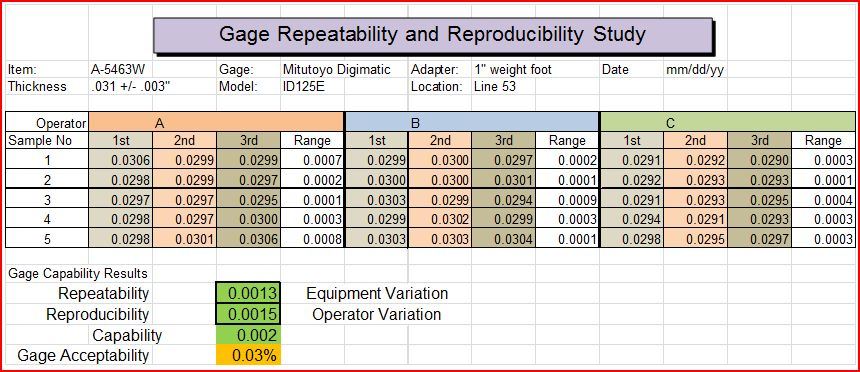Click Operator B's 3rd reading 0.0301 for sample 2
Viewport: 860px width, 372px height.
[503, 179]
